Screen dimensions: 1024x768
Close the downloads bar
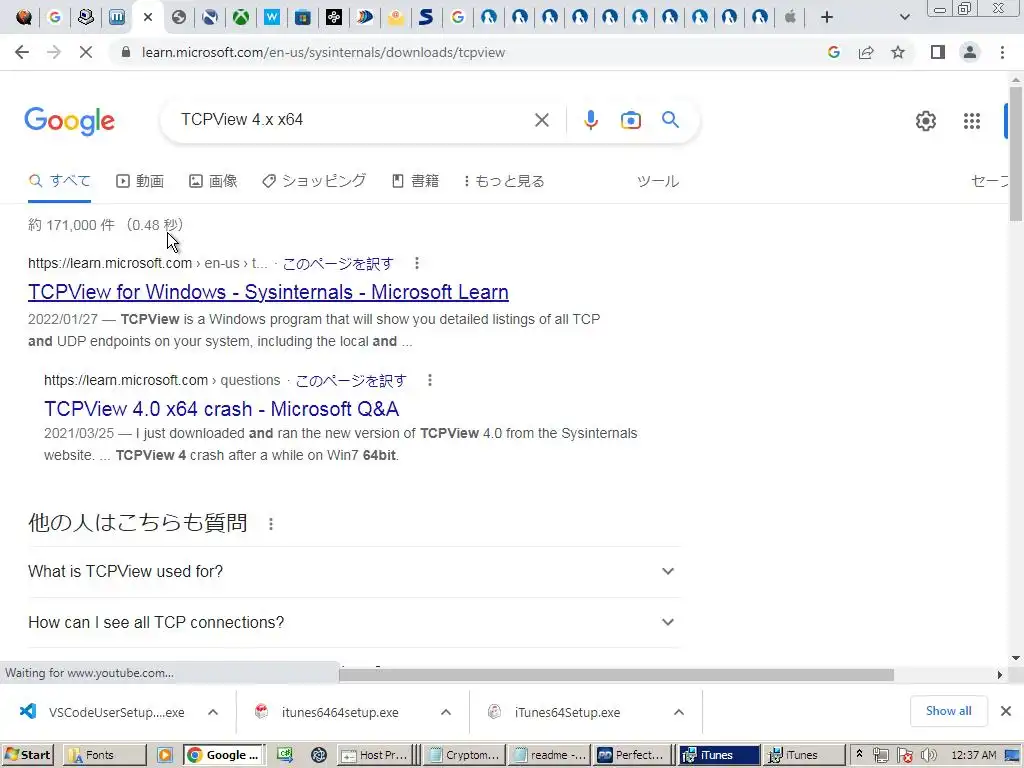point(1006,711)
